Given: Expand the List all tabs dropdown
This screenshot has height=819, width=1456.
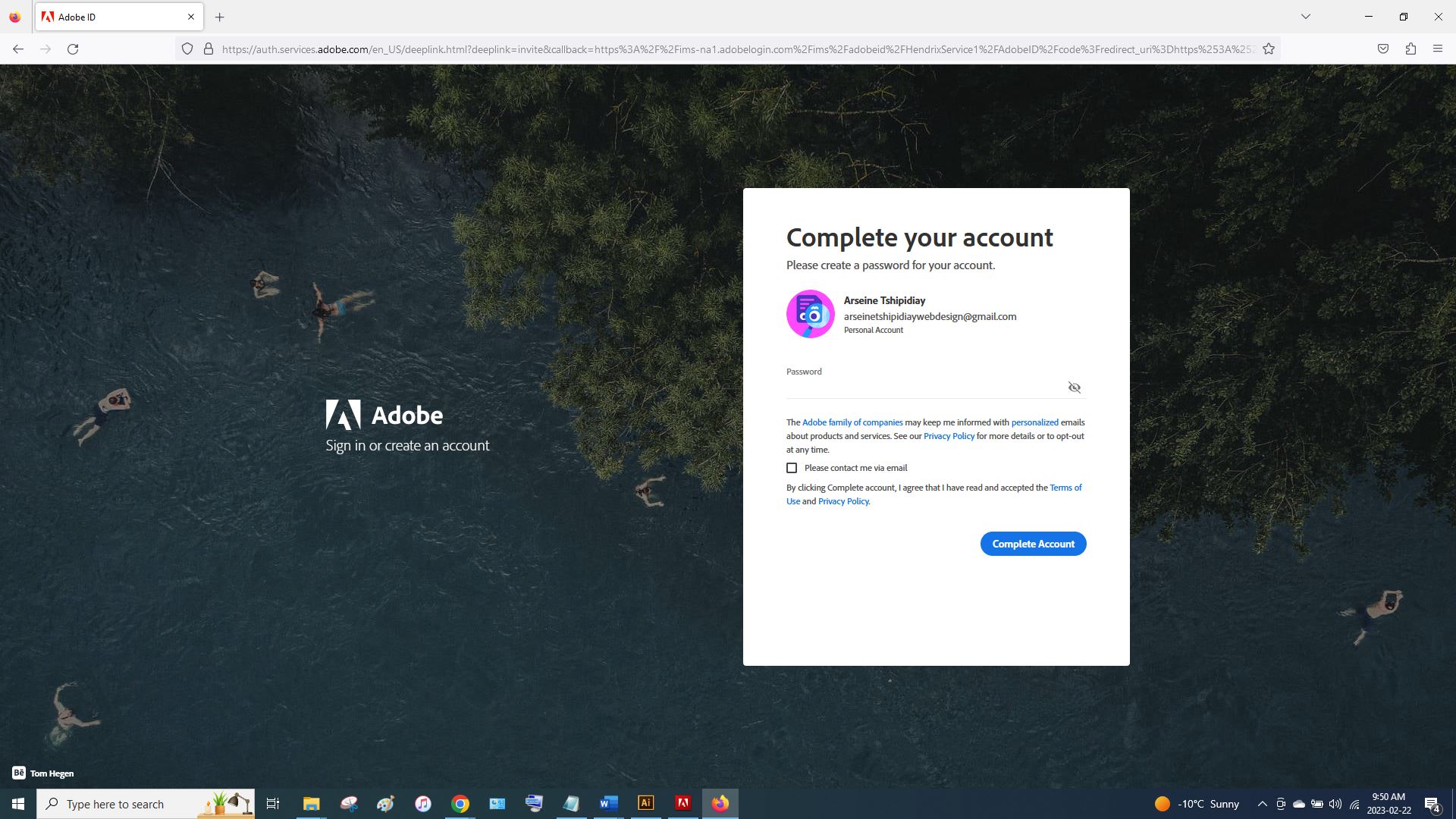Looking at the screenshot, I should (1305, 17).
